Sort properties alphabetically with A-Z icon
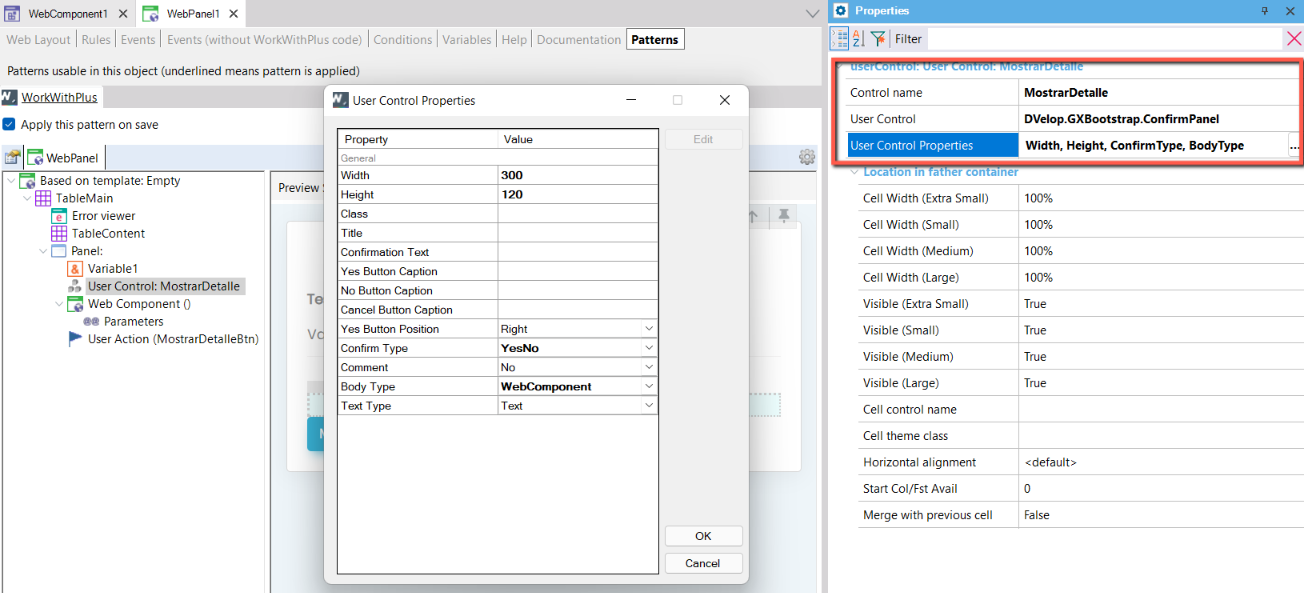1304x593 pixels. tap(858, 38)
